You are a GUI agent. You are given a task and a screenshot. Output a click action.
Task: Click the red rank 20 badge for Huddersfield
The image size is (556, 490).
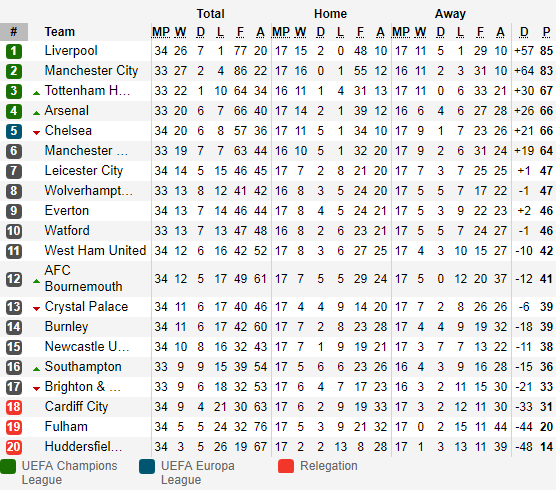click(14, 447)
